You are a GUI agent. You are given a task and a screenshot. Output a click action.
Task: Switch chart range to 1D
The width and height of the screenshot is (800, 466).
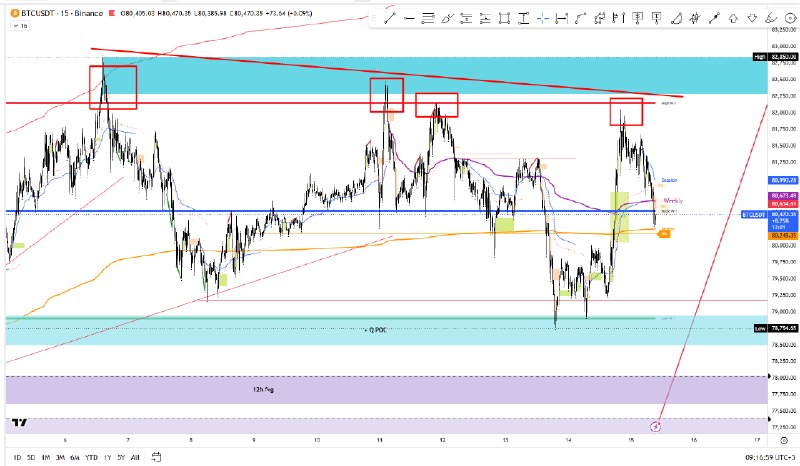[x=17, y=457]
